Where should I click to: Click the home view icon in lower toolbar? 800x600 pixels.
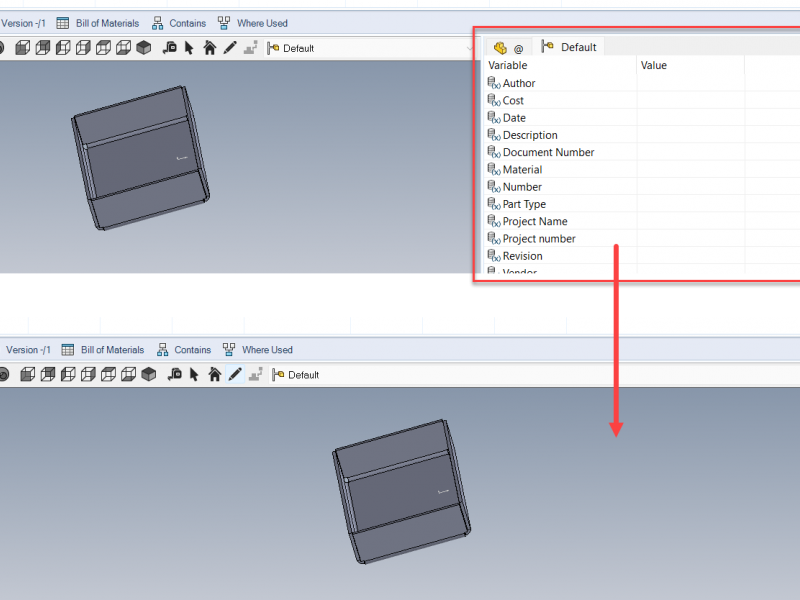coord(214,375)
